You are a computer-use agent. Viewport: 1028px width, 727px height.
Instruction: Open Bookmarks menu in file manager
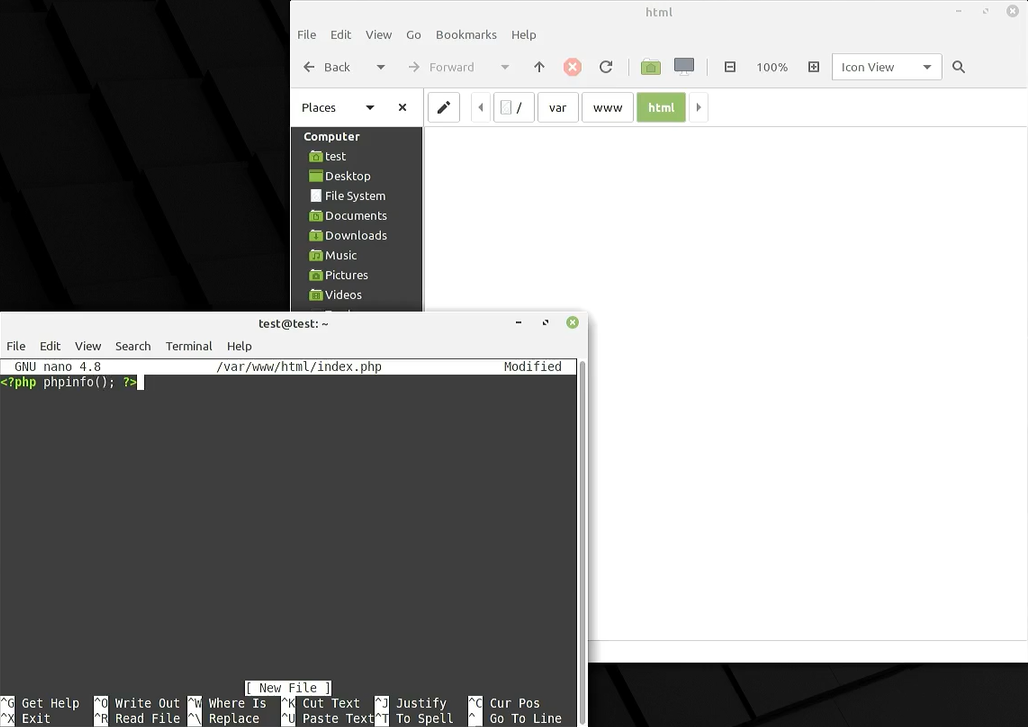tap(466, 35)
